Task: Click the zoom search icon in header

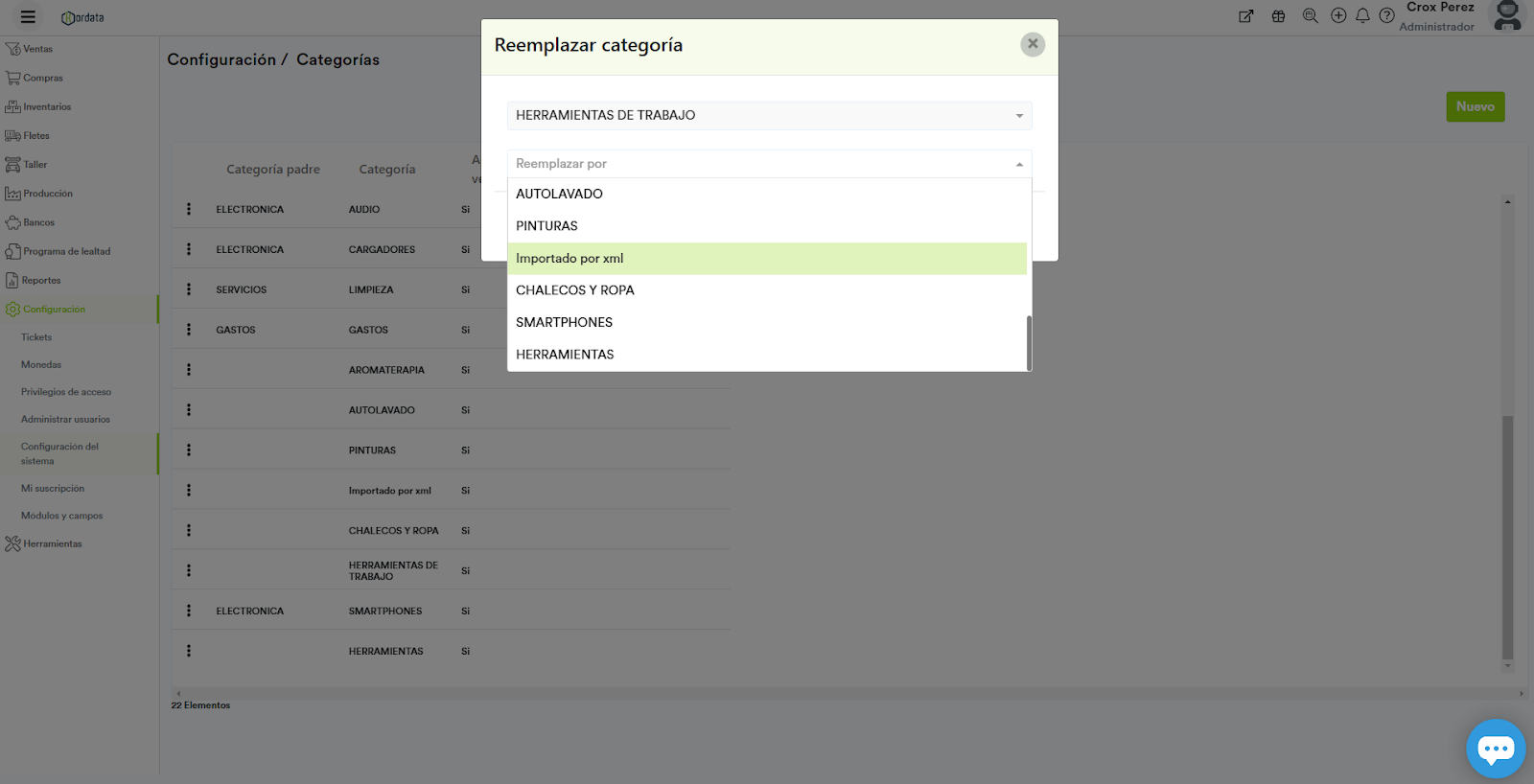Action: pos(1310,15)
